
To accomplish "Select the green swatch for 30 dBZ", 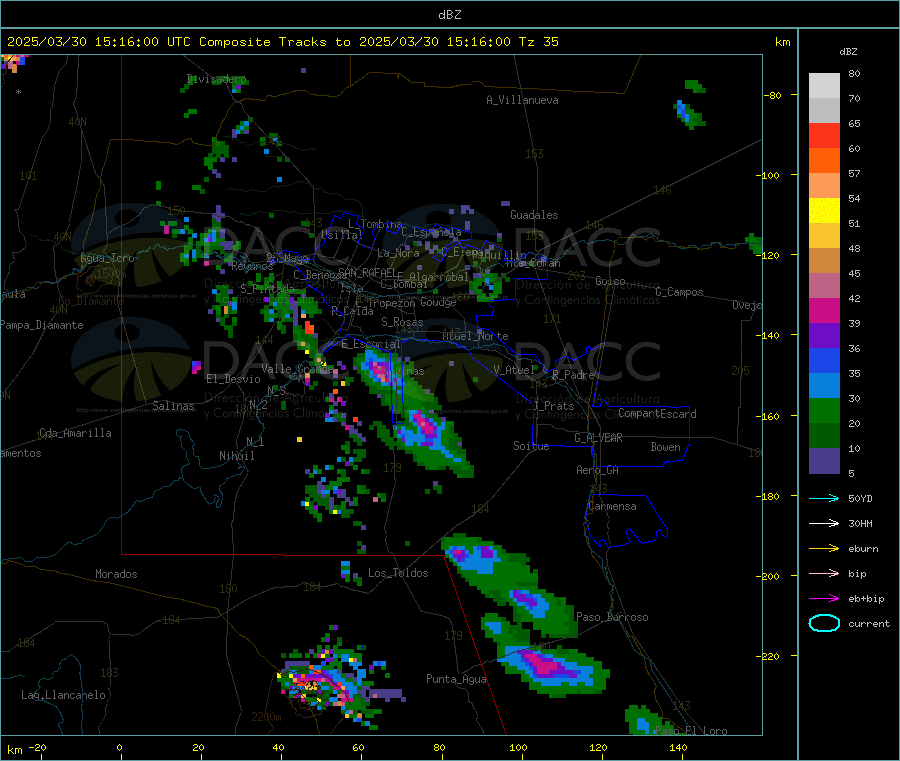I will pyautogui.click(x=824, y=410).
